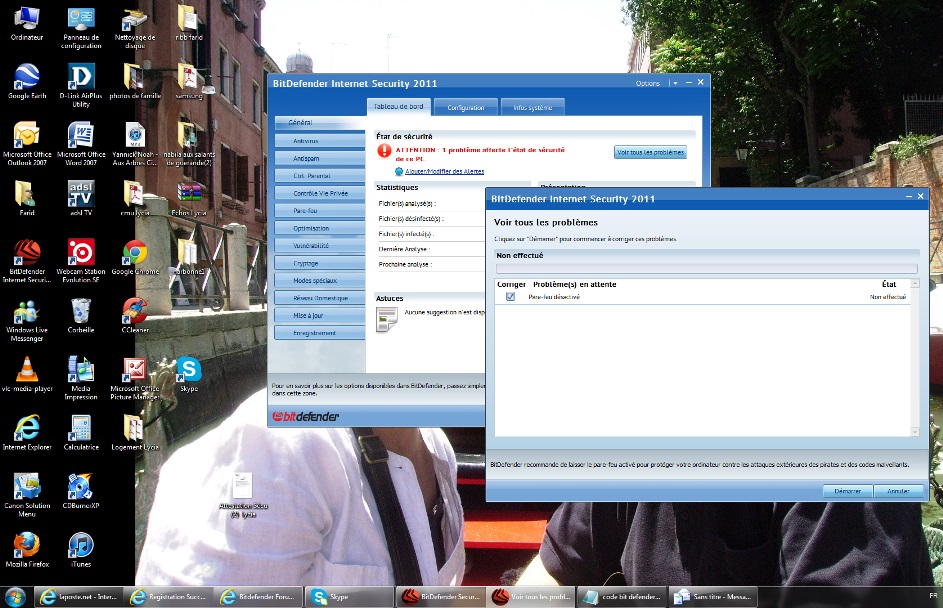Open Google Earth desktop shortcut
The image size is (943, 608).
tap(27, 81)
